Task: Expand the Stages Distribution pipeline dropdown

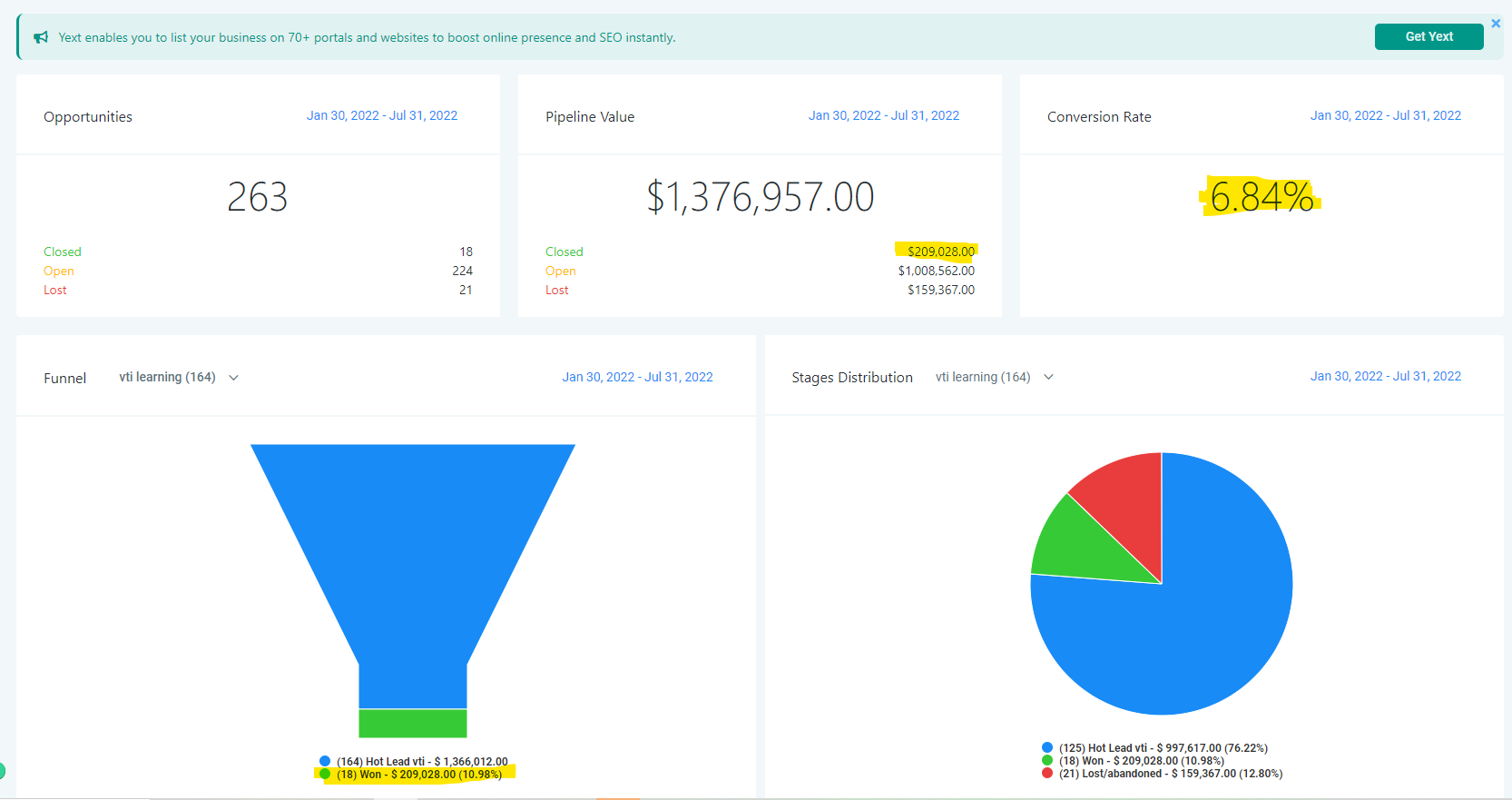Action: point(995,377)
